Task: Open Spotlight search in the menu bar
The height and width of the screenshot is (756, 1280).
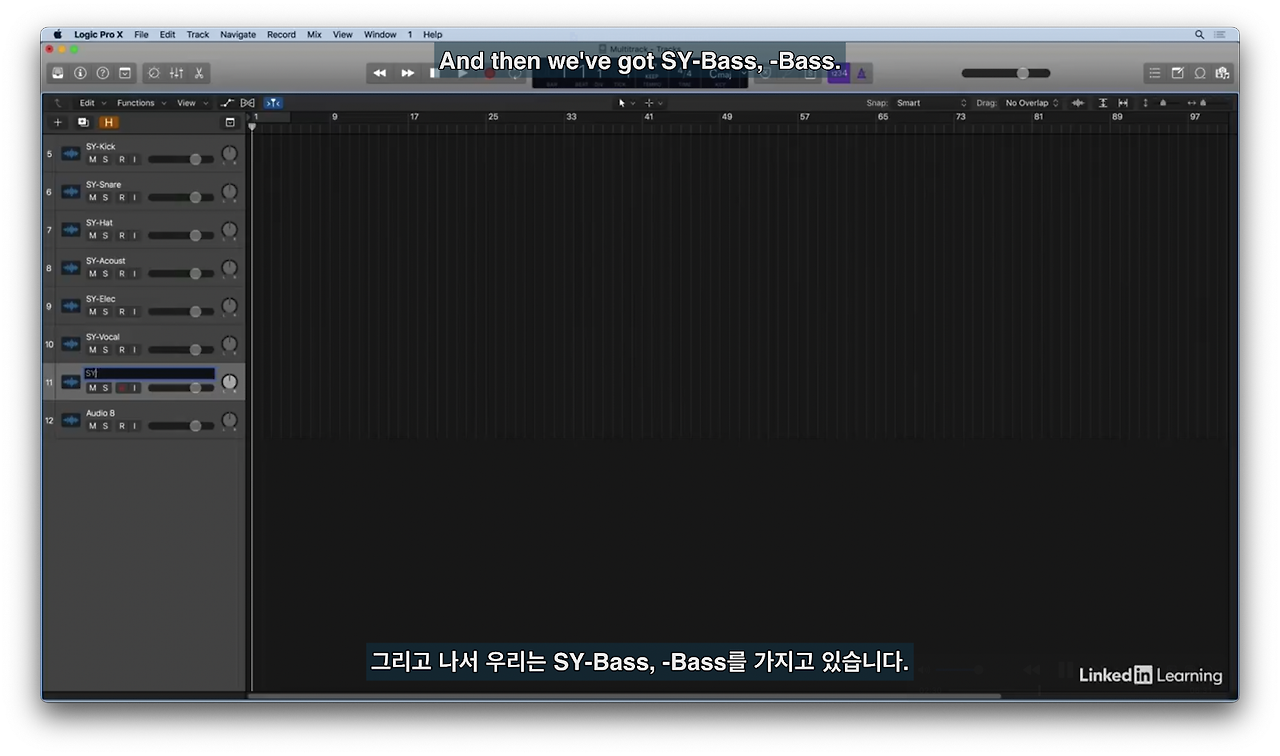Action: pos(1199,34)
